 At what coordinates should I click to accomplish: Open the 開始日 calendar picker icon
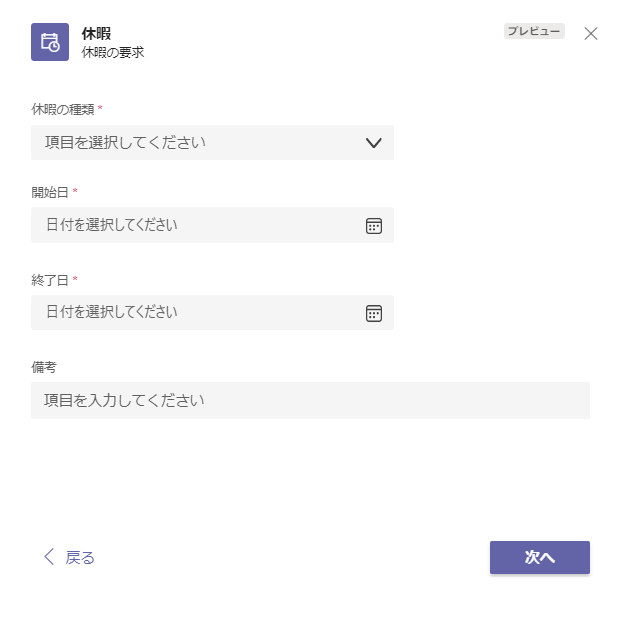[374, 226]
